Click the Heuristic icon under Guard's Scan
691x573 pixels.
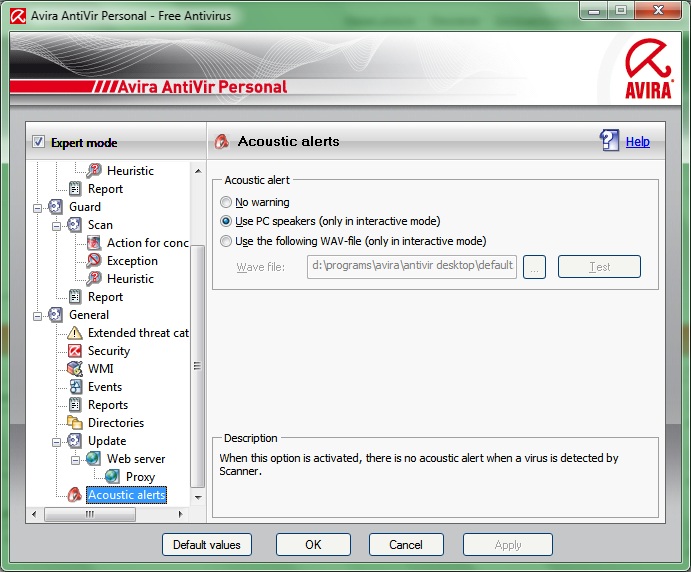click(94, 279)
